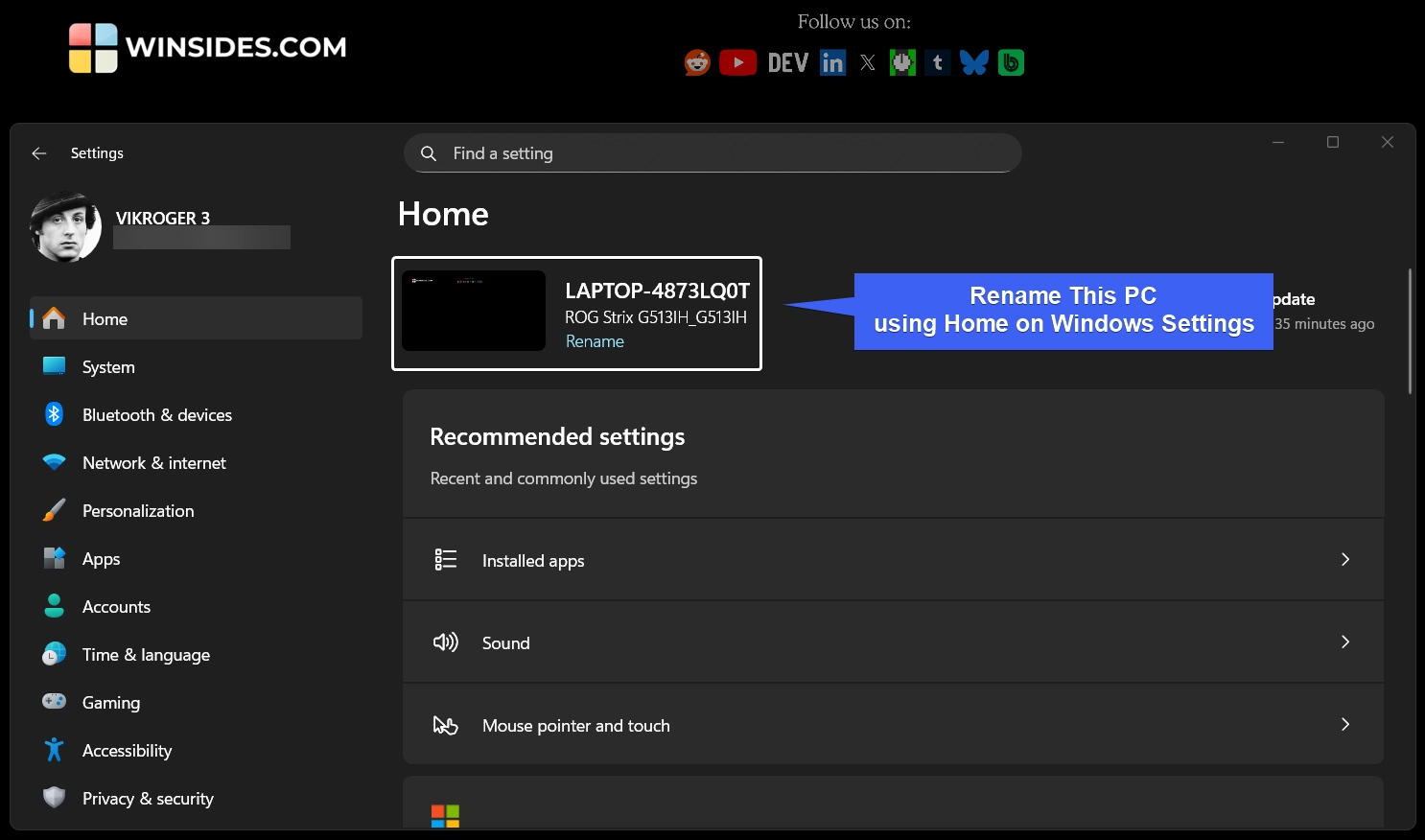Image resolution: width=1425 pixels, height=840 pixels.
Task: Expand the Sound settings row
Action: click(892, 642)
